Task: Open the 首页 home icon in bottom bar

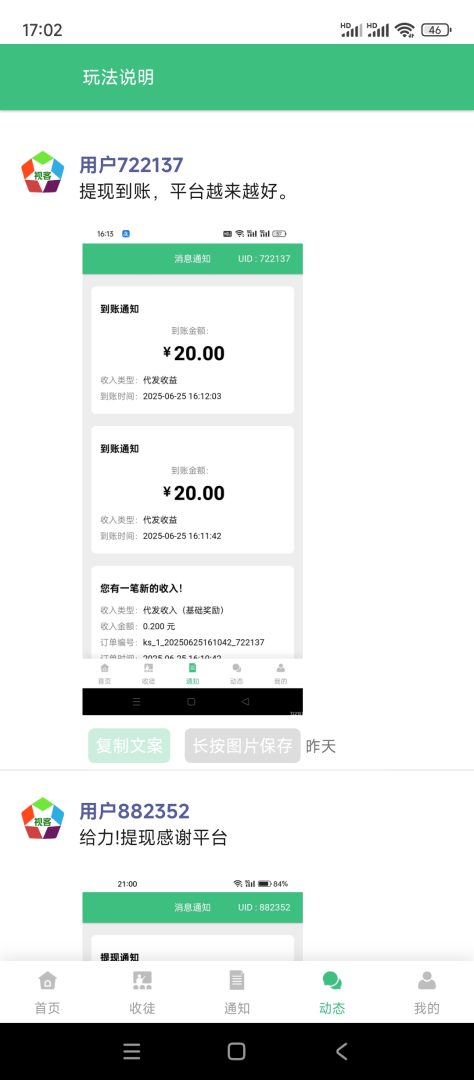Action: click(48, 980)
